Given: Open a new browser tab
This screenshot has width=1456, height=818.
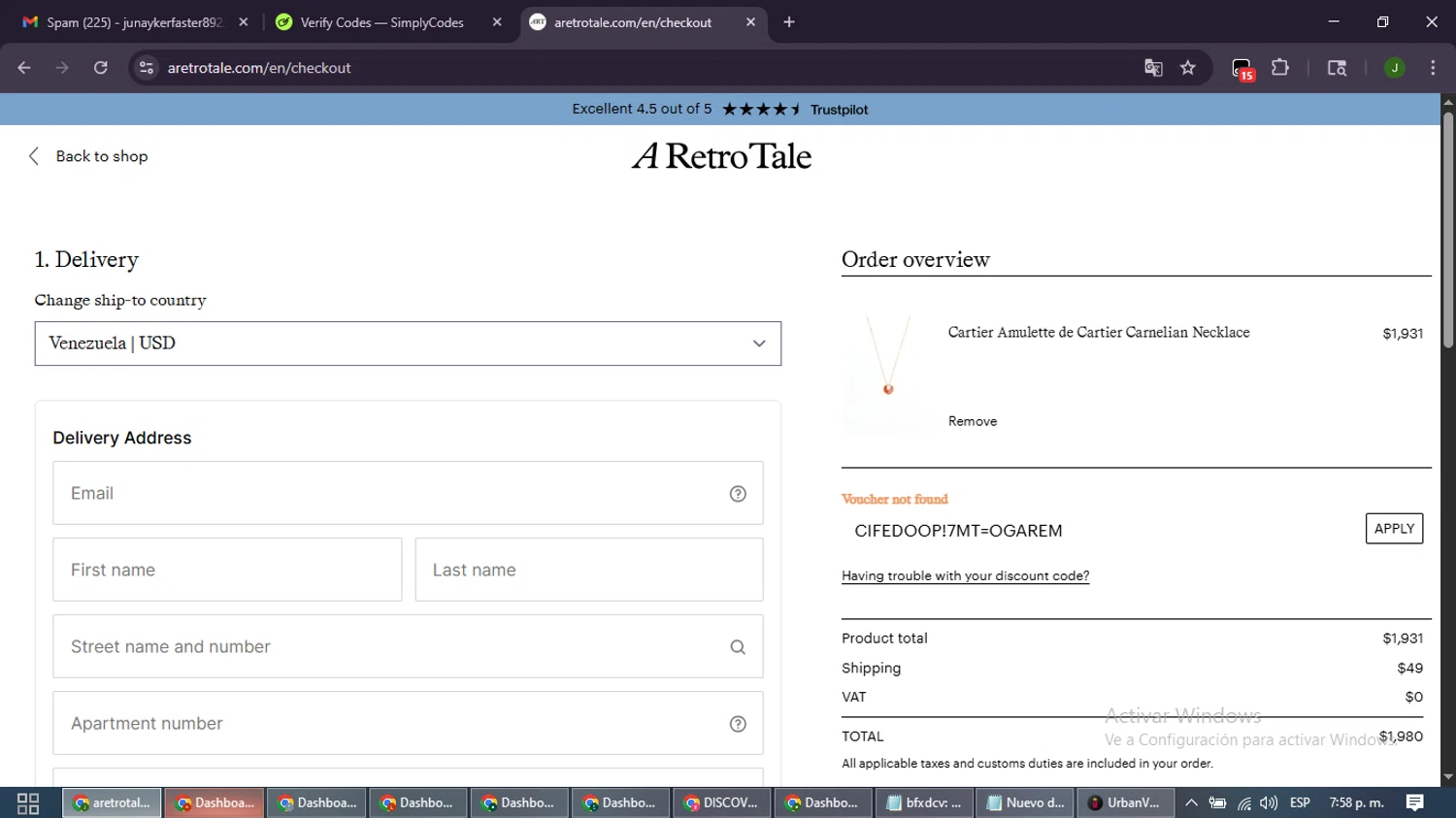Looking at the screenshot, I should (x=789, y=22).
